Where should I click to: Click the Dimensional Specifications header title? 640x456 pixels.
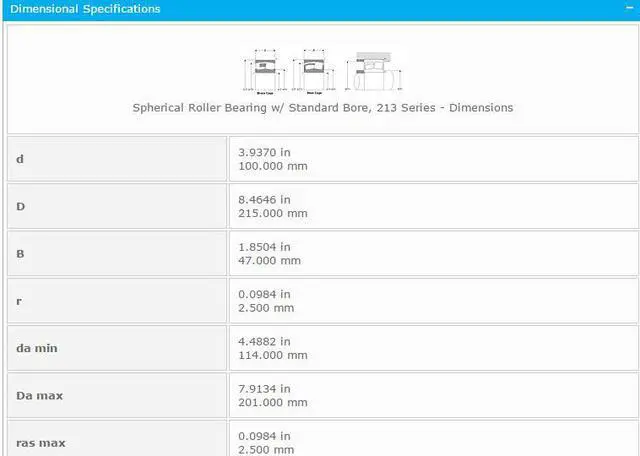pyautogui.click(x=85, y=9)
